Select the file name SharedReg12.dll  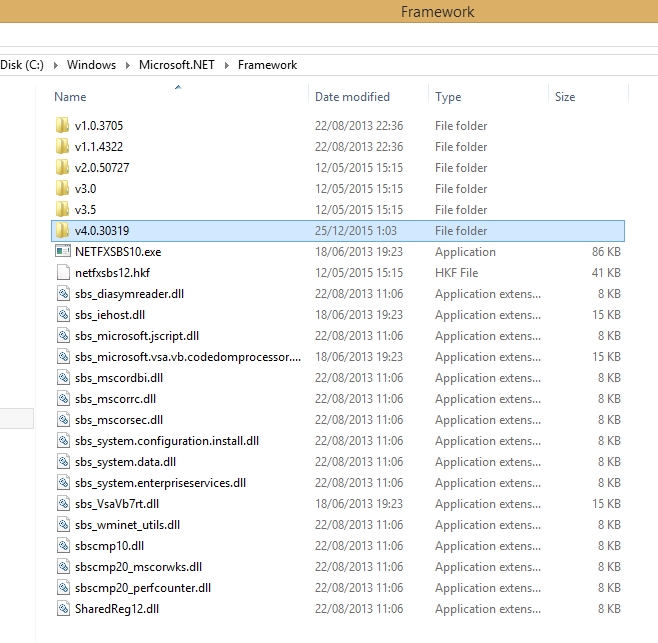coord(117,609)
